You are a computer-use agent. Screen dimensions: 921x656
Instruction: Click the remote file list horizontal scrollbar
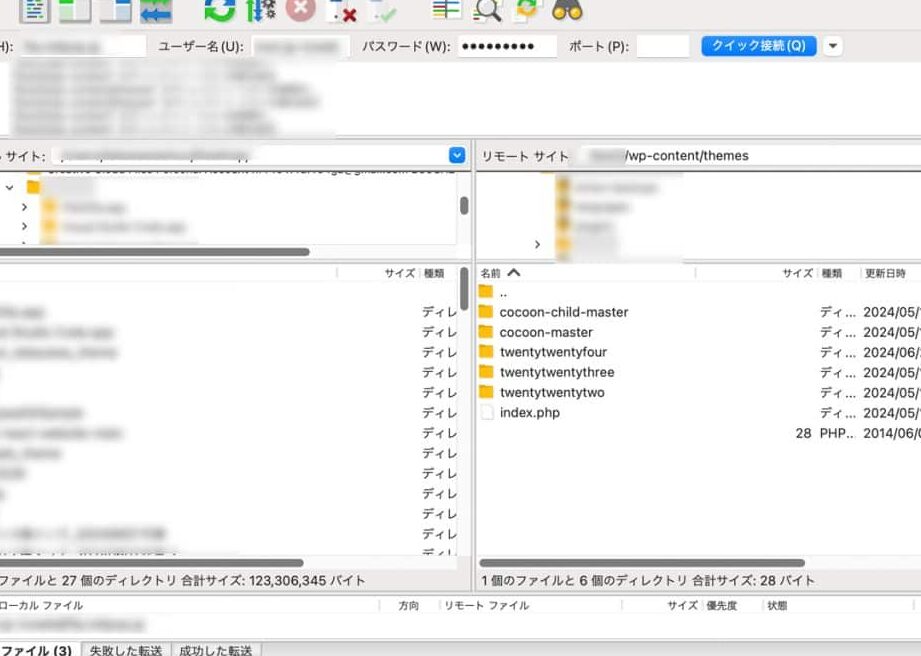pyautogui.click(x=642, y=563)
